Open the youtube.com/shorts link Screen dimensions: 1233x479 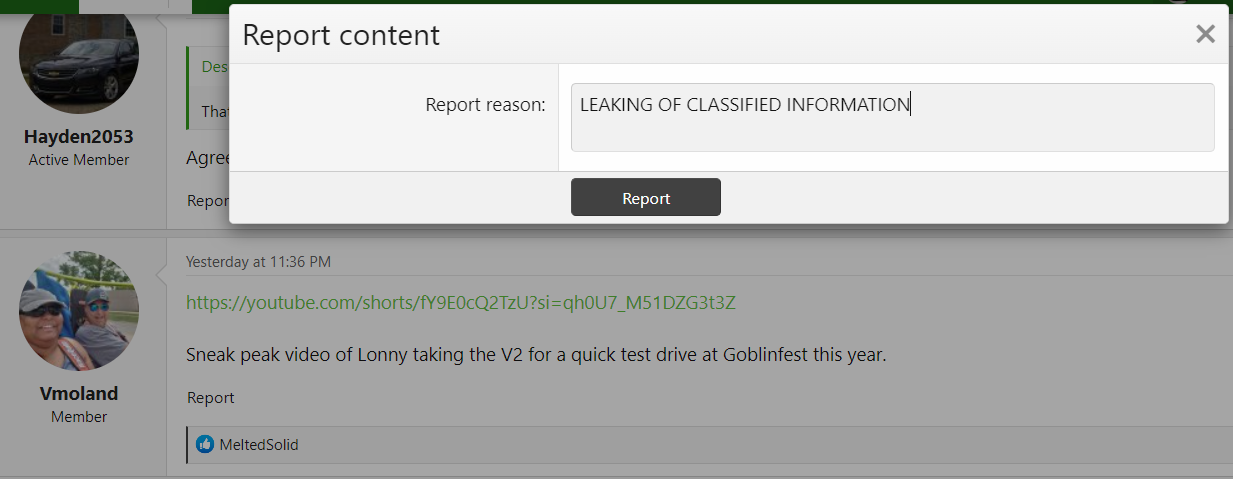461,302
